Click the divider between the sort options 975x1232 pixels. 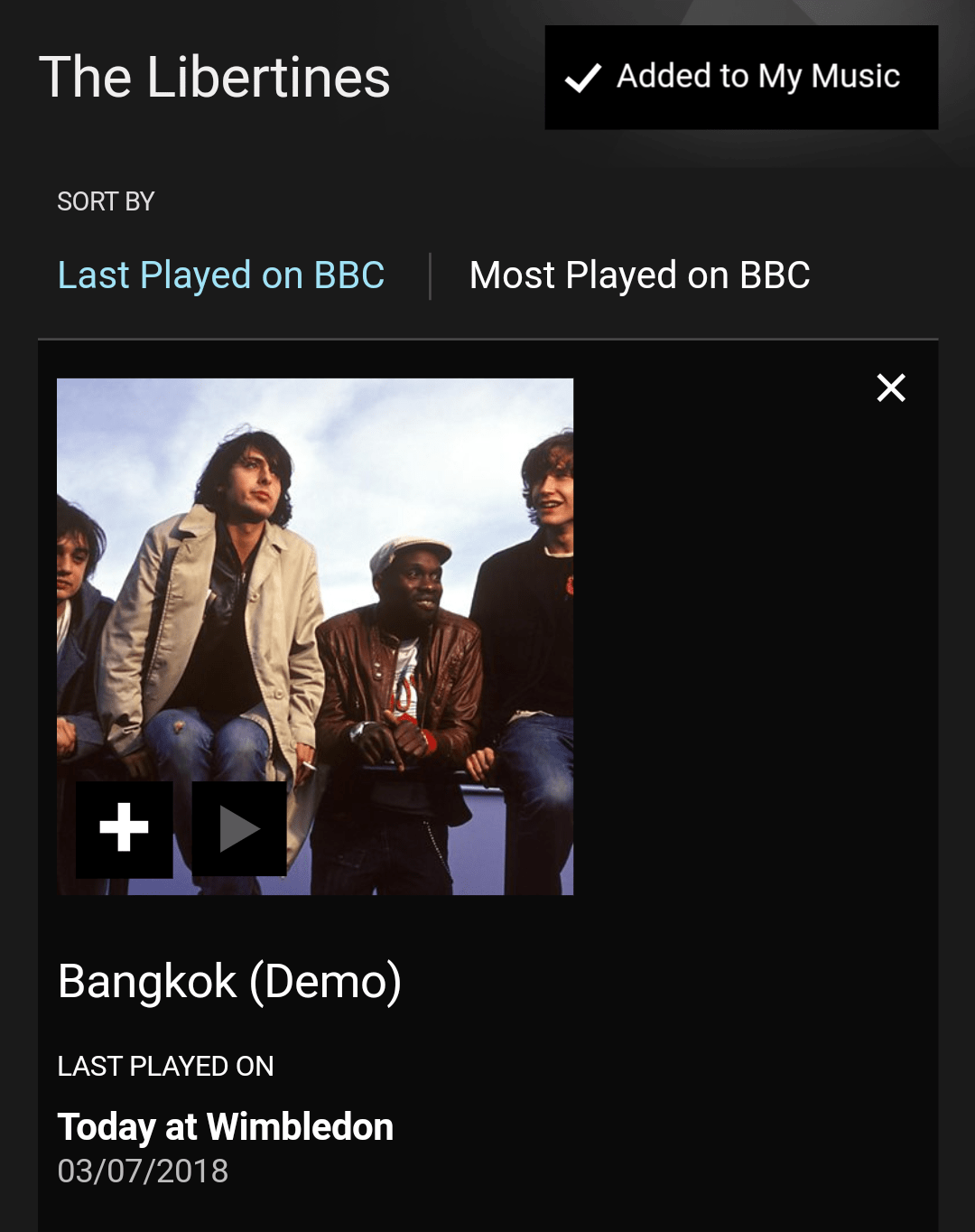(430, 275)
